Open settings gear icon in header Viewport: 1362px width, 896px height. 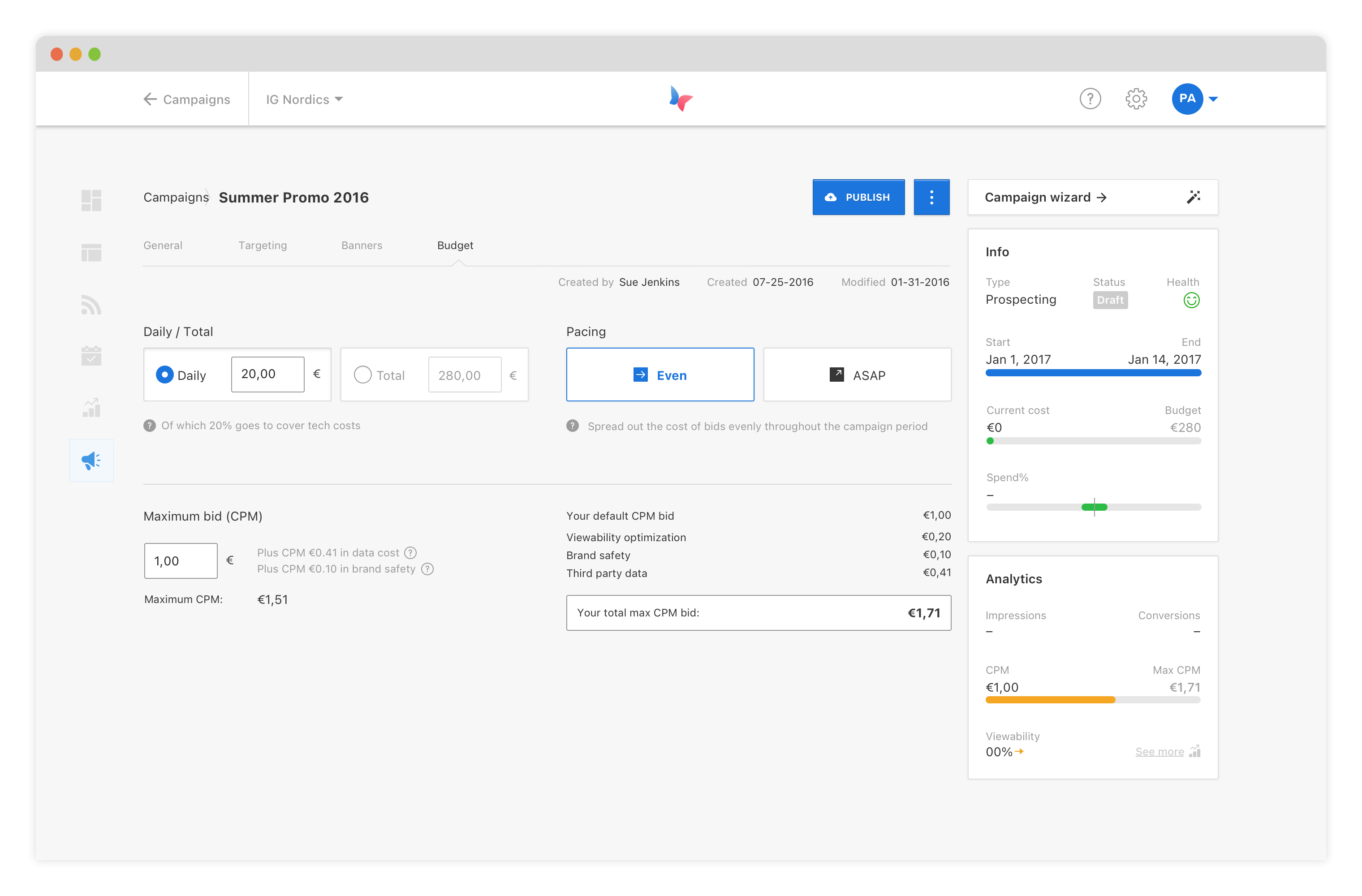click(1136, 99)
